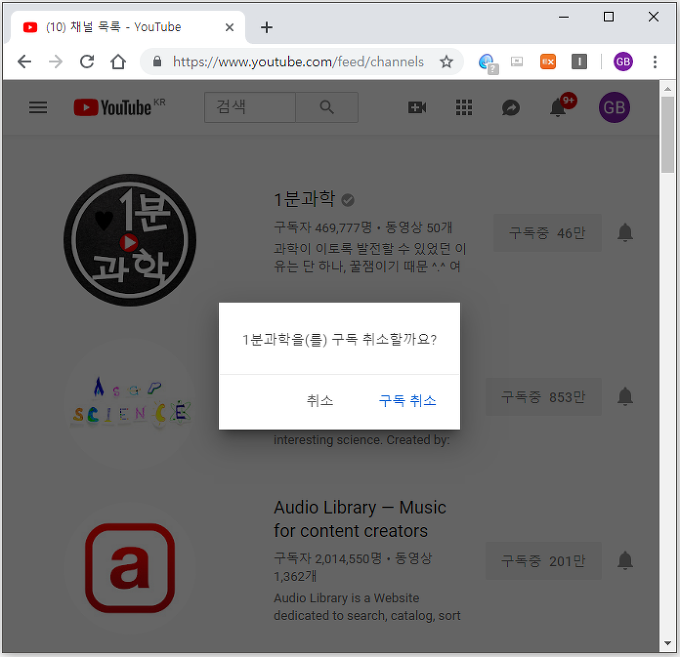Screen dimensions: 680x657
Task: Open the dark gray I extension icon
Action: 579,62
